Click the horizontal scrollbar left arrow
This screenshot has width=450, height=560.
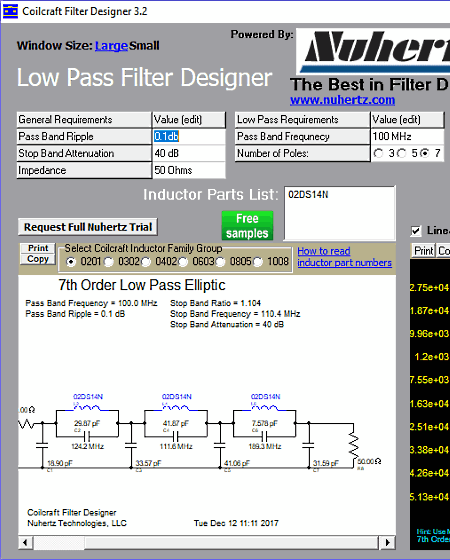pyautogui.click(x=25, y=542)
